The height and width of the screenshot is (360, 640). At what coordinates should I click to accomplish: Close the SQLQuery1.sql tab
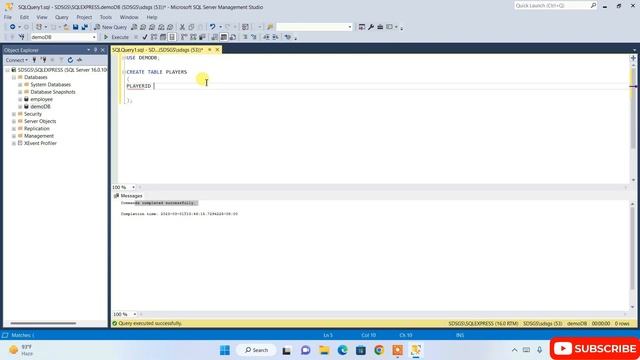point(218,50)
